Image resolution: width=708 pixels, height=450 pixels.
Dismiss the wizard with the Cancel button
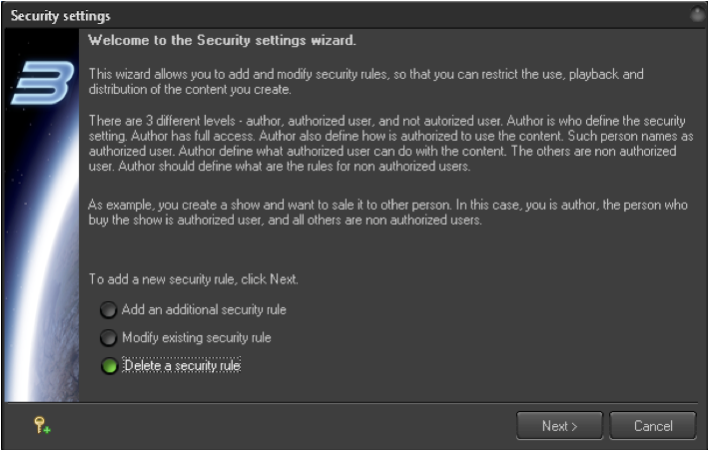click(653, 426)
